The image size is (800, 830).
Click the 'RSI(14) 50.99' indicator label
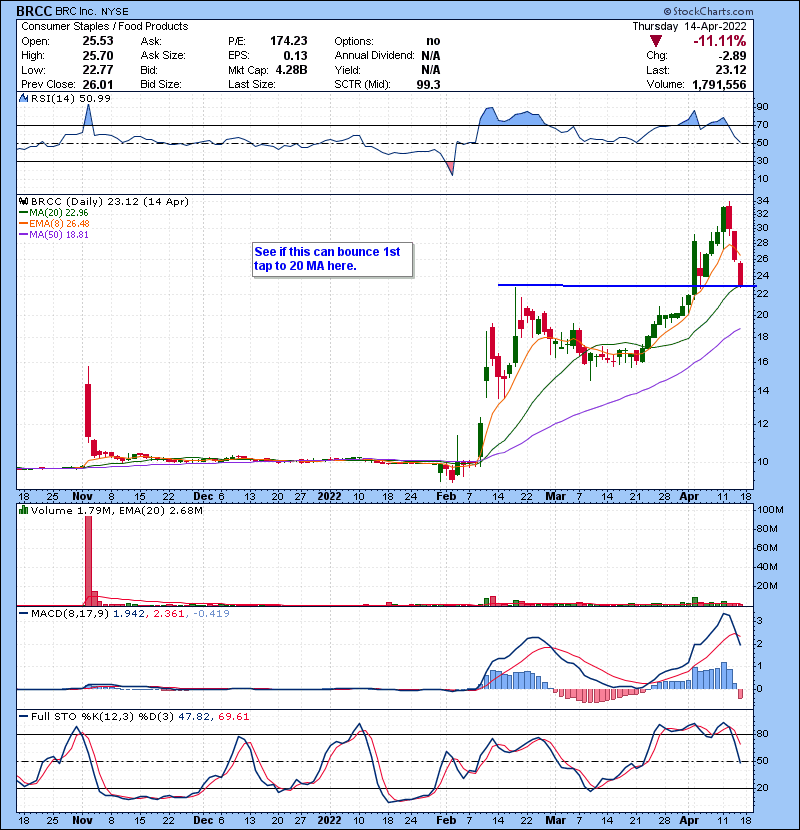(x=71, y=98)
